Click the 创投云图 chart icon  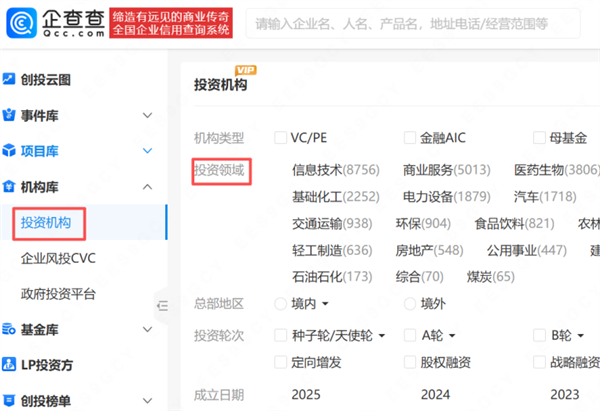point(8,79)
